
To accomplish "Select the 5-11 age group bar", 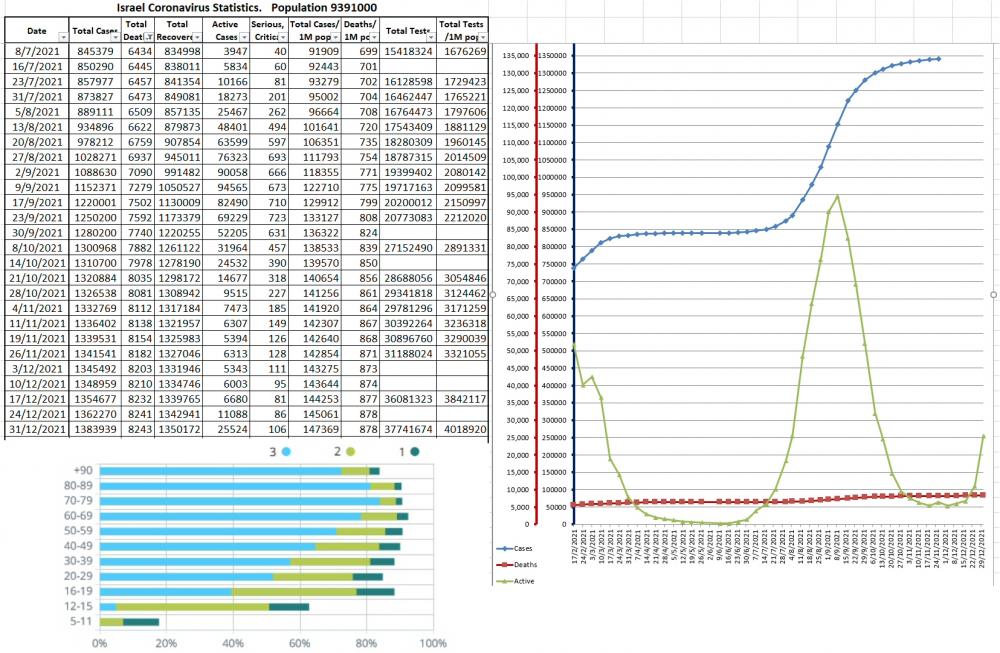I will pos(129,622).
